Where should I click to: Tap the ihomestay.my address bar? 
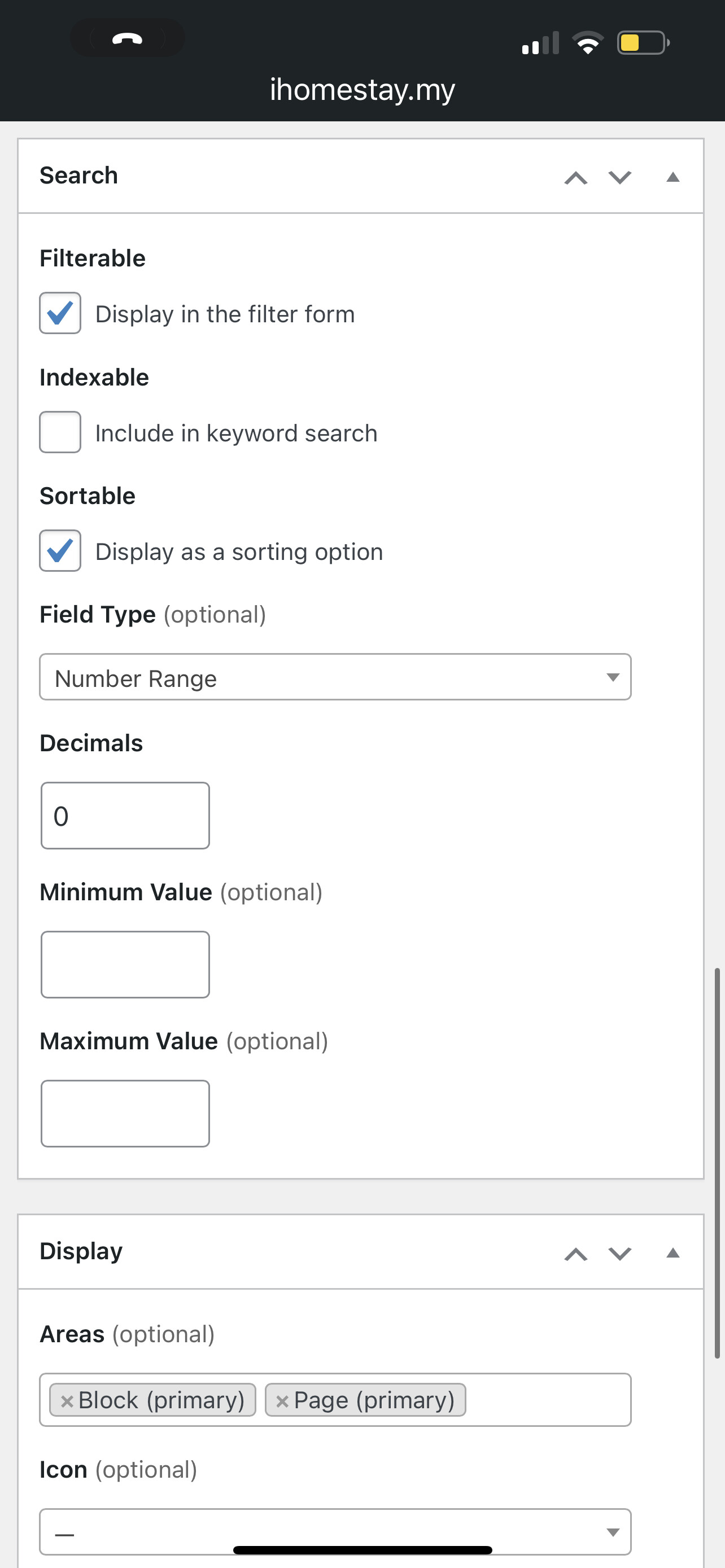[x=362, y=90]
